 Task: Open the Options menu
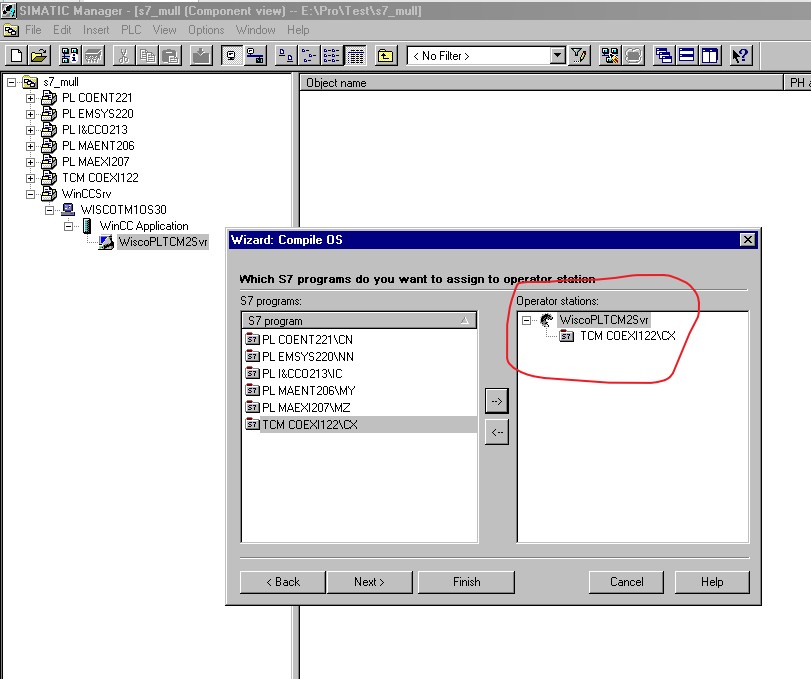[x=206, y=30]
